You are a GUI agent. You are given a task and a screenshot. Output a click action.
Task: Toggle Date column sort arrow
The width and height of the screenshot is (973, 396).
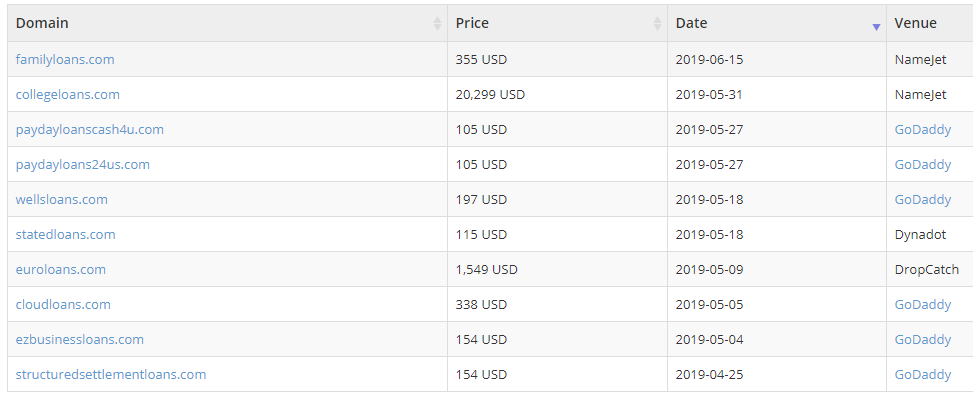pyautogui.click(x=876, y=27)
